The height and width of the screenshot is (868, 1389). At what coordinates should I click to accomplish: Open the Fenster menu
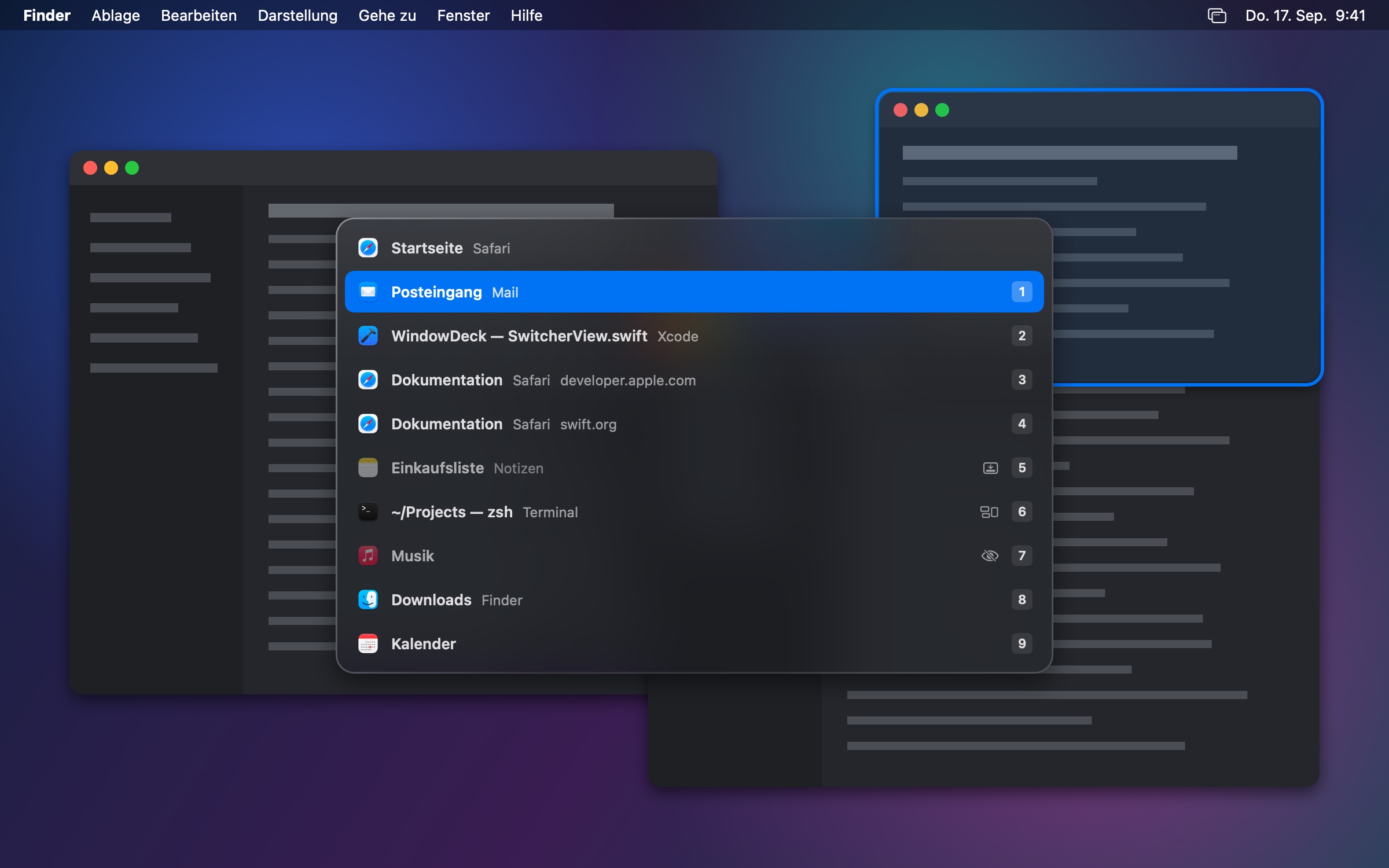tap(464, 16)
